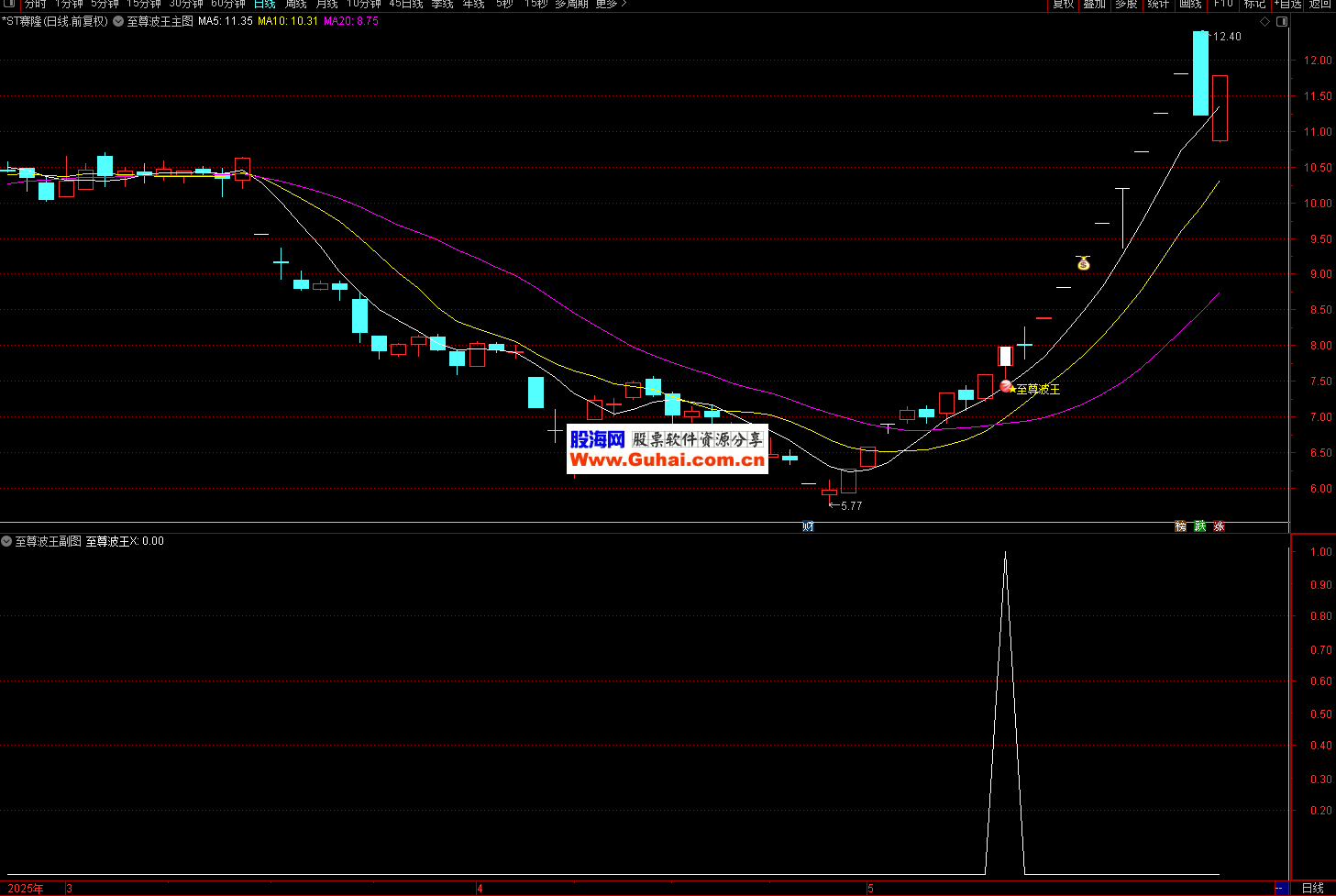Click the 日线 label at bottom right
The image size is (1336, 896).
point(1313,888)
